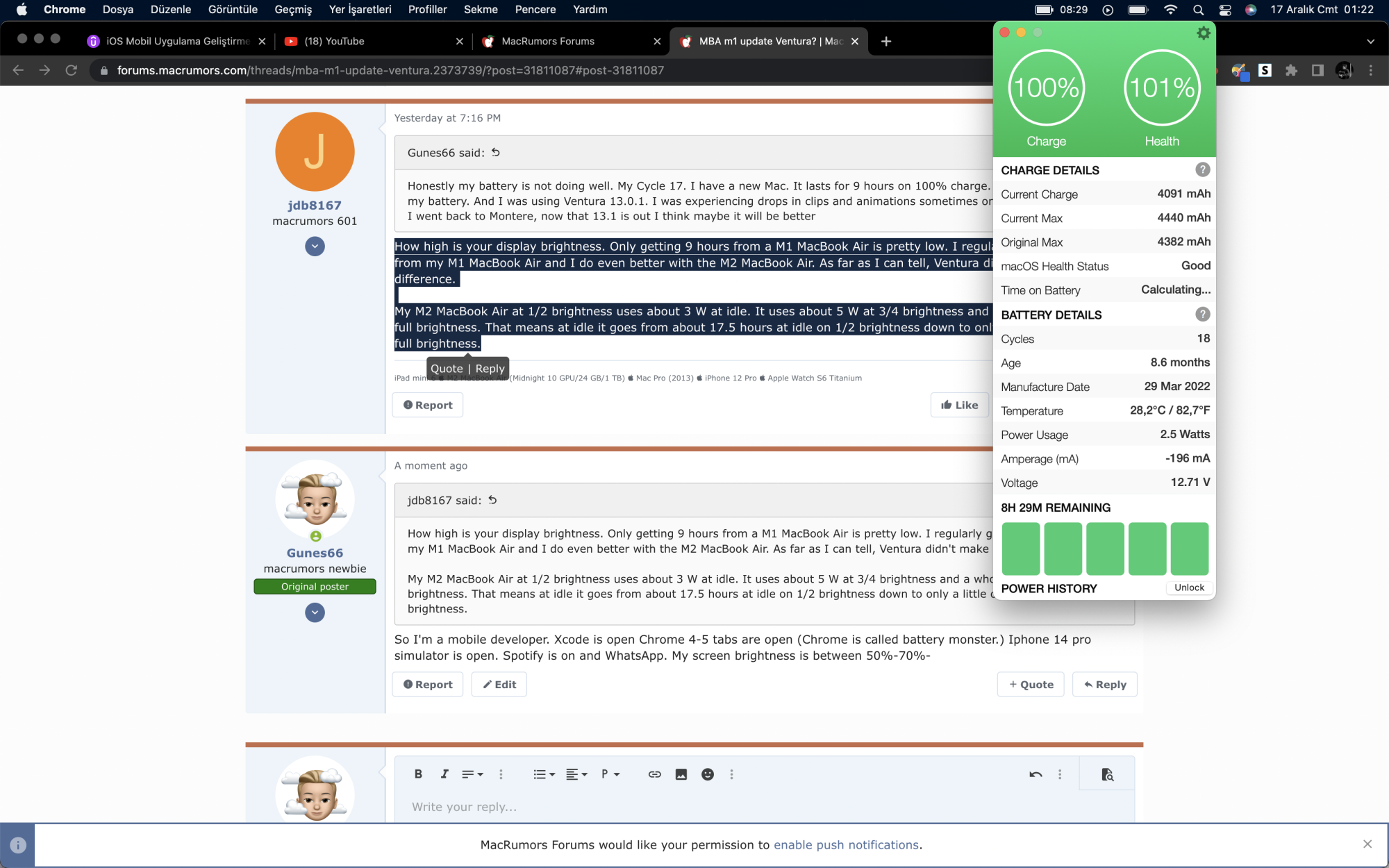Switch to YouTube tab
1389x868 pixels.
(374, 41)
